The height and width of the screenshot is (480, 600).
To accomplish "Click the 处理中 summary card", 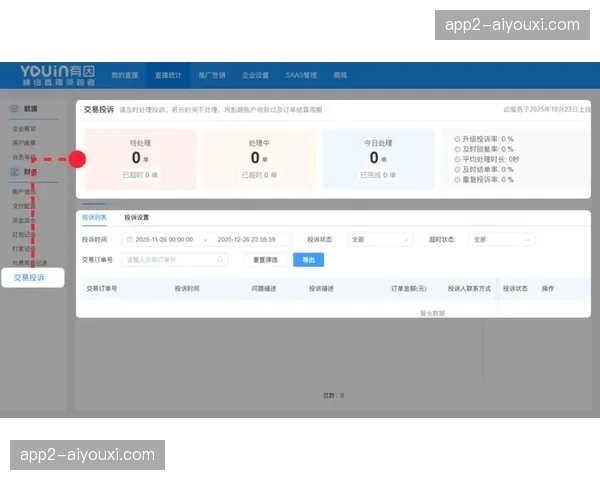I will (x=259, y=159).
